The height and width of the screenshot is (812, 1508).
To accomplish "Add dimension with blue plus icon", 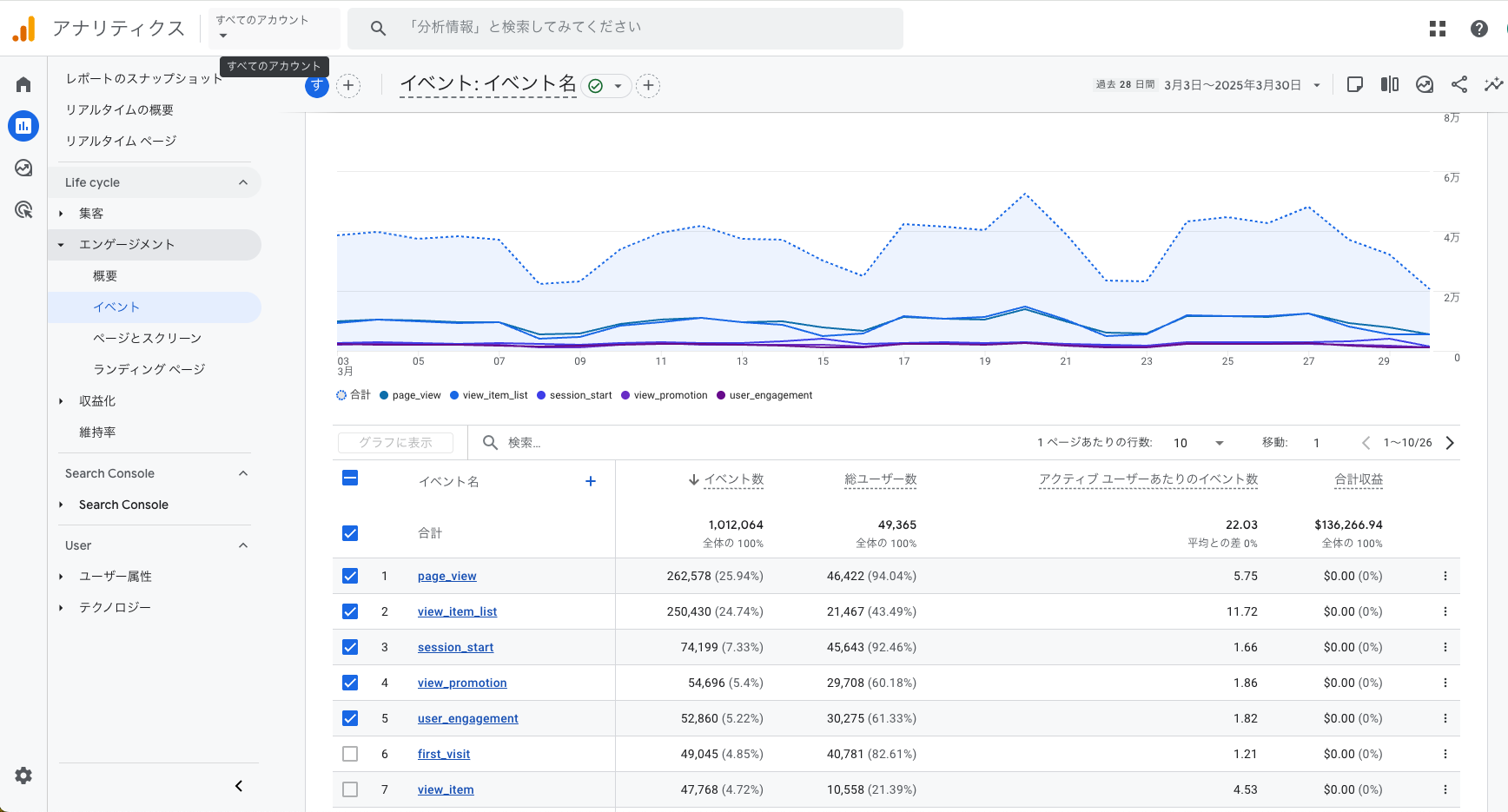I will [x=591, y=481].
